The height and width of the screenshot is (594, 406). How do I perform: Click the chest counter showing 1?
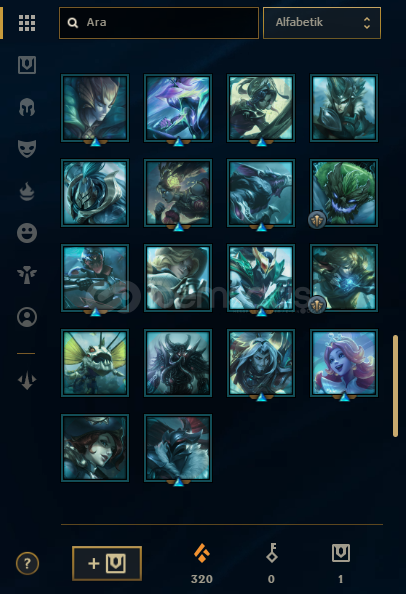(341, 563)
